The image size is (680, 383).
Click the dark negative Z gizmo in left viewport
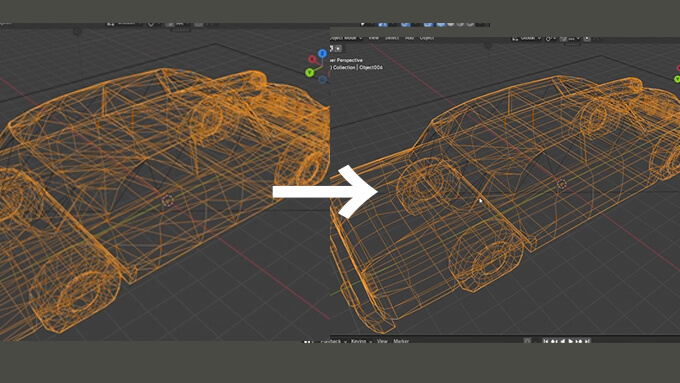pos(322,79)
